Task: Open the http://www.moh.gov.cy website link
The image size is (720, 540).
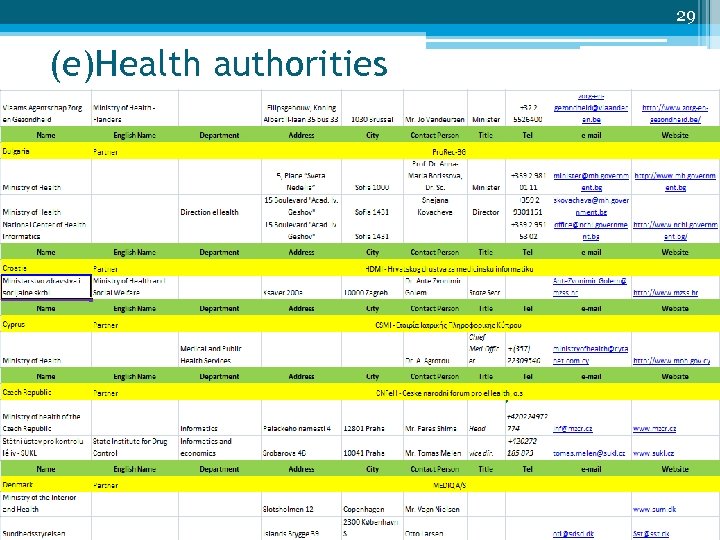Action: [672, 360]
